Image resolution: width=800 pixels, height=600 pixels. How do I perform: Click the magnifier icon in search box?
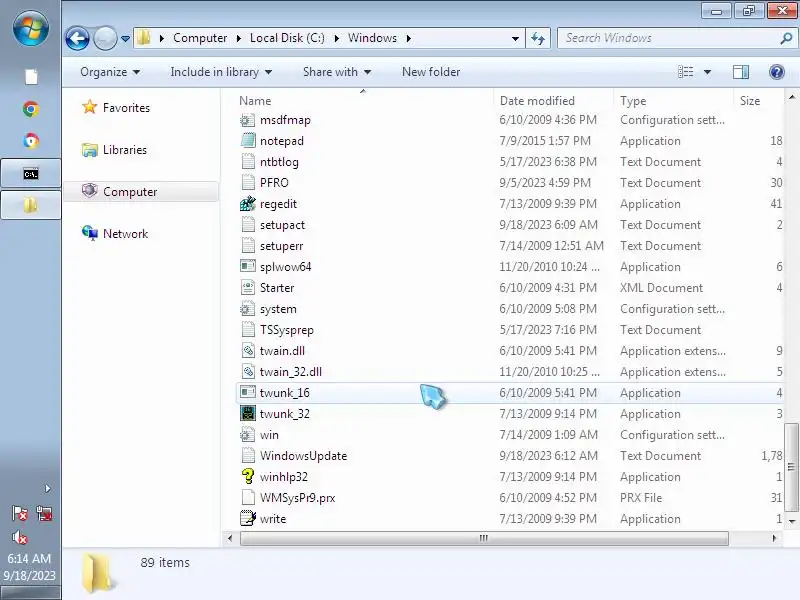[786, 38]
